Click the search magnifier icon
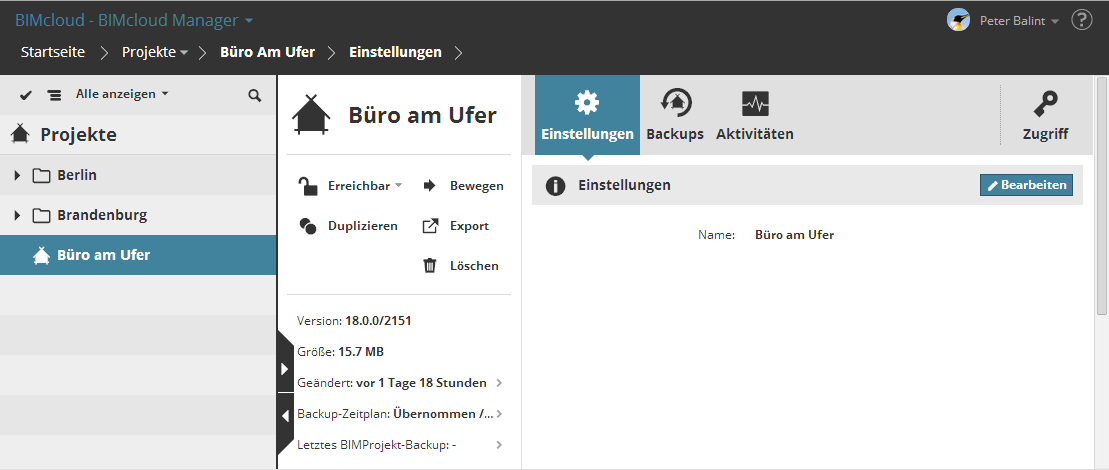Image resolution: width=1109 pixels, height=470 pixels. [x=255, y=95]
